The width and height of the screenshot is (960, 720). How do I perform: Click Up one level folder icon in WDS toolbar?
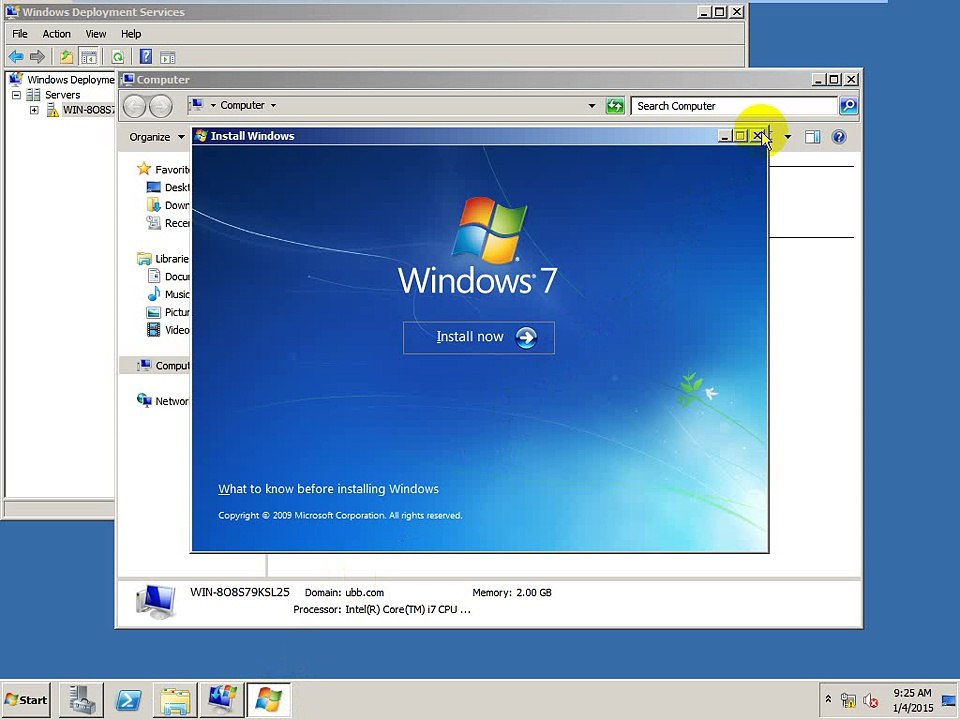[66, 57]
